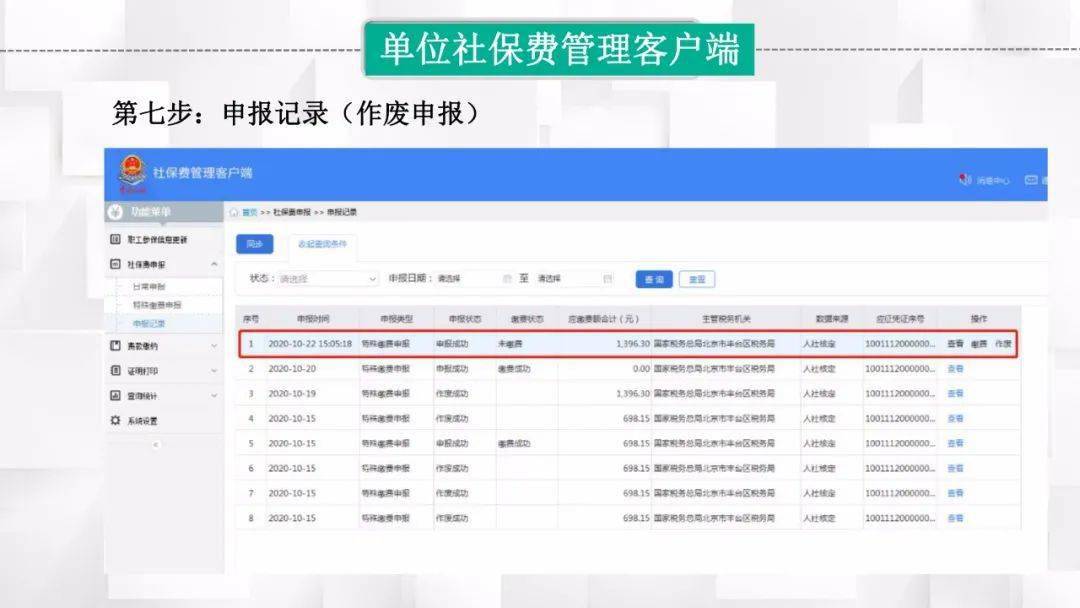Image resolution: width=1080 pixels, height=608 pixels.
Task: Click the 证明打印 sidebar icon
Action: [115, 370]
